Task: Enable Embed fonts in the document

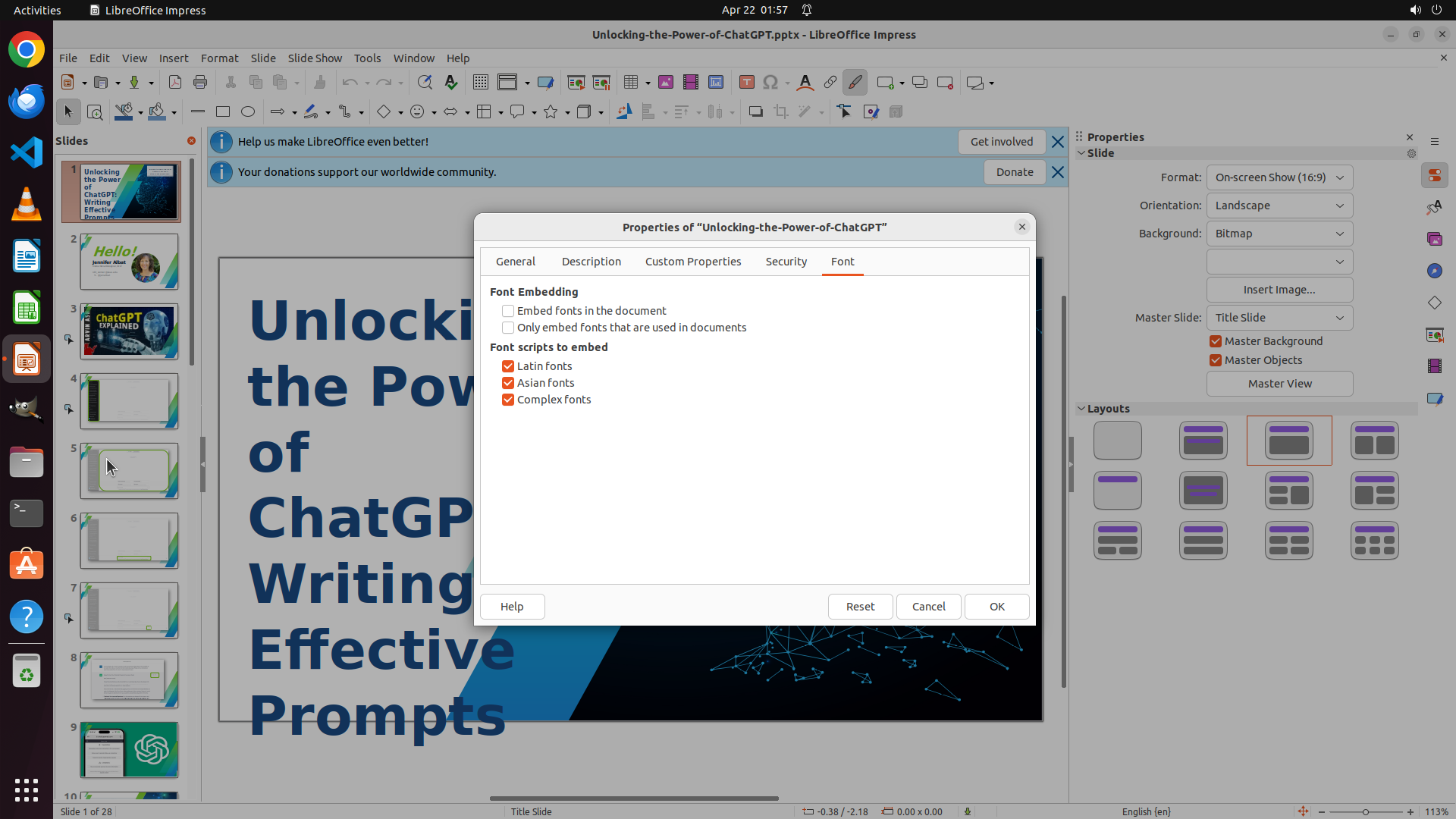Action: [x=508, y=311]
